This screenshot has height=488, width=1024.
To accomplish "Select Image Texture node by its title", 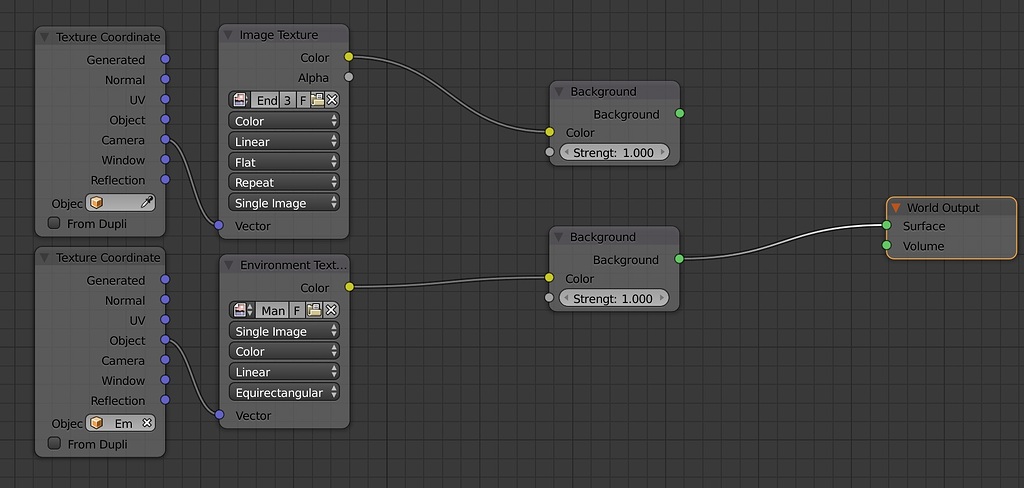I will [x=279, y=35].
